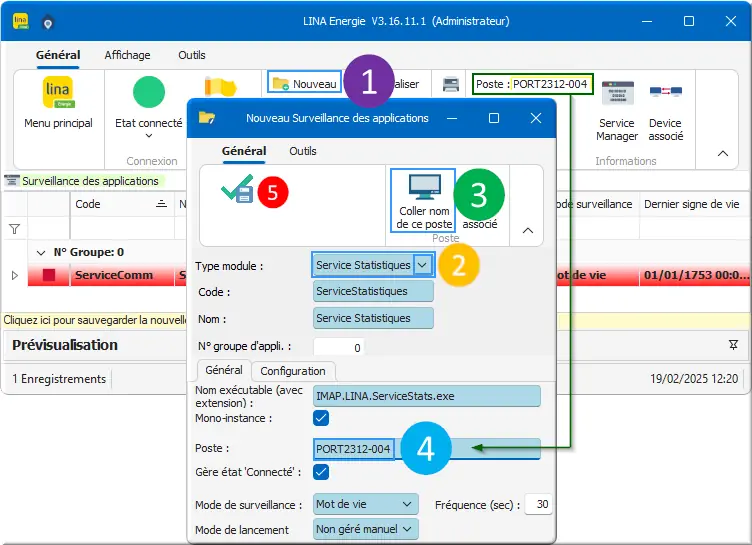Click the red status square of ServiceComm row
This screenshot has width=752, height=545.
click(49, 275)
